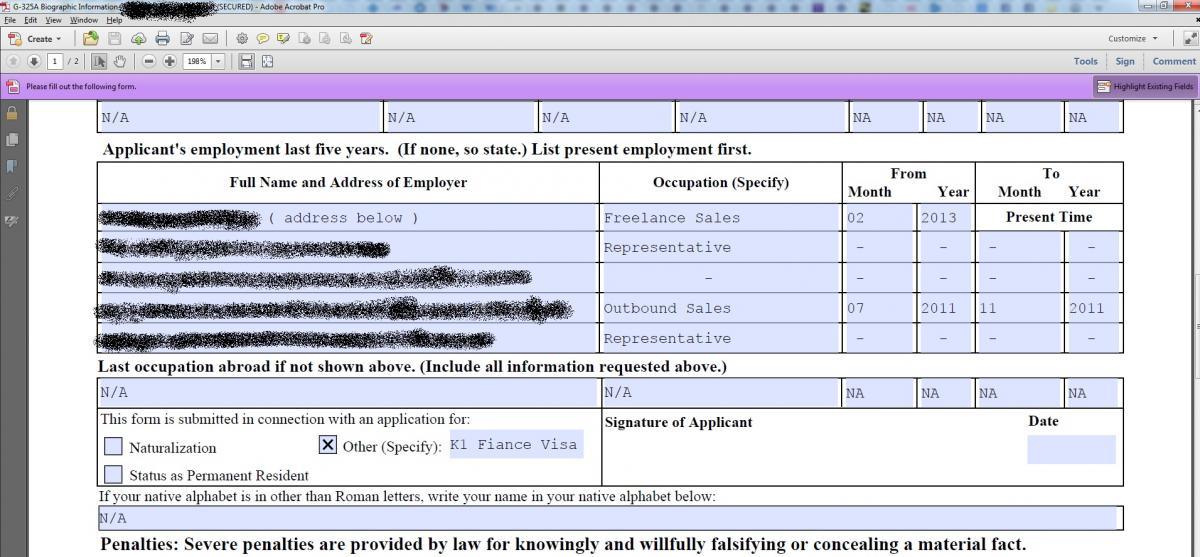Image resolution: width=1200 pixels, height=557 pixels.
Task: Click the Open file folder icon
Action: pos(91,39)
